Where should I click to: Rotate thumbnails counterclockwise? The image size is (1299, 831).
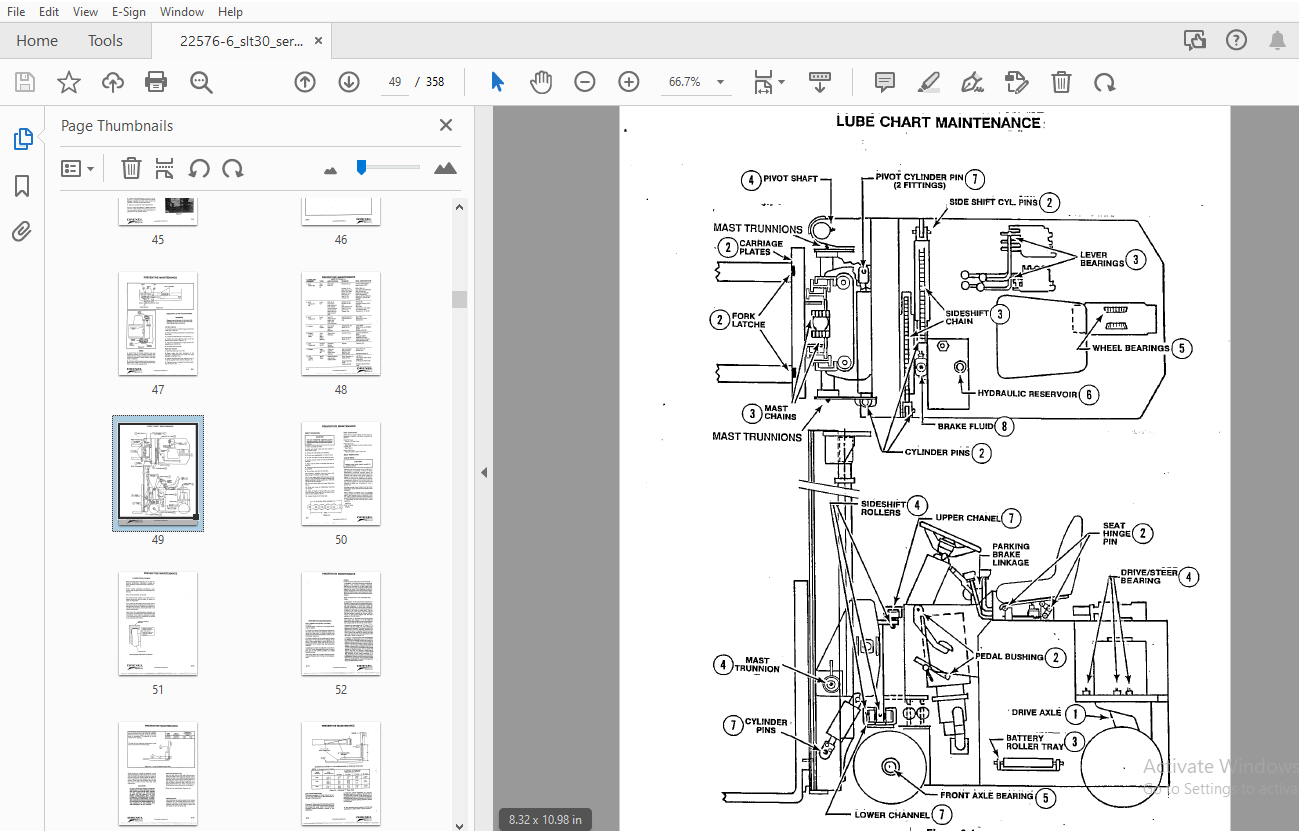pos(199,168)
